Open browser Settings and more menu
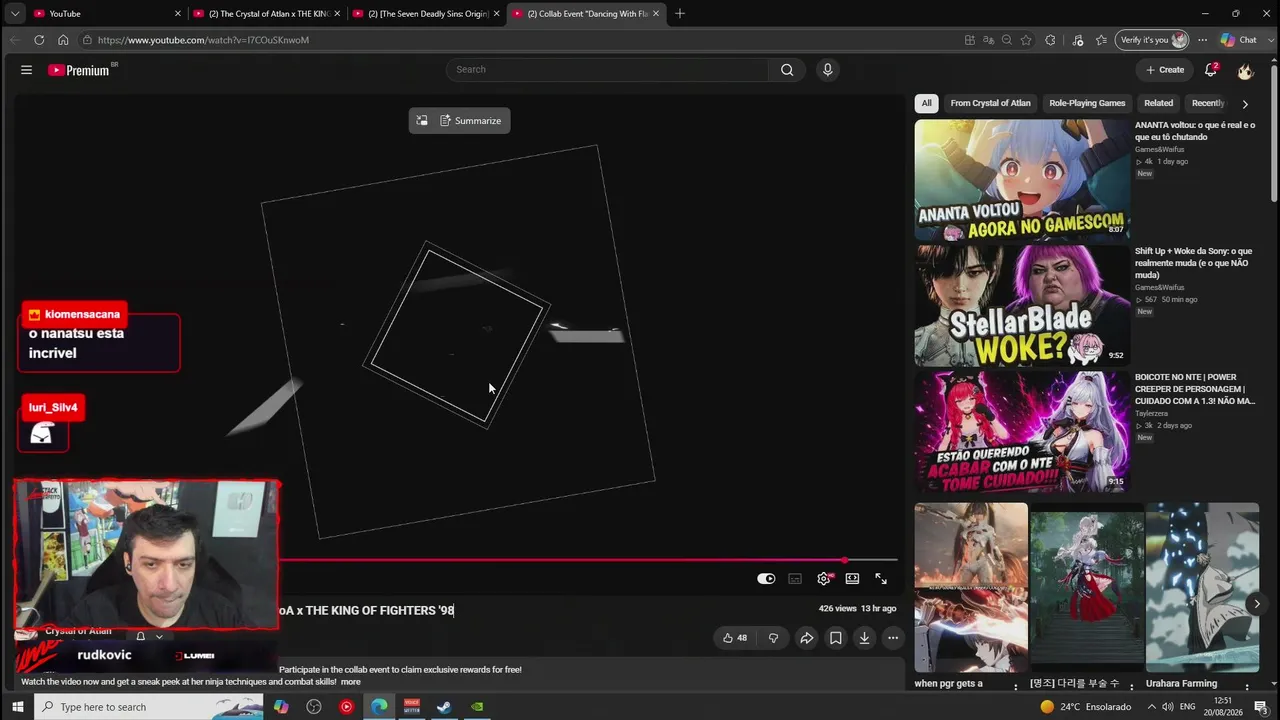 click(x=1202, y=40)
